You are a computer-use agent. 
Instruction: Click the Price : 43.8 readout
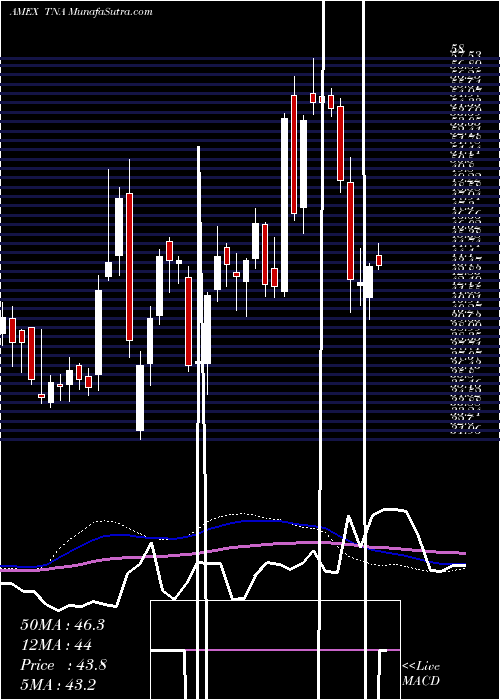click(x=63, y=665)
